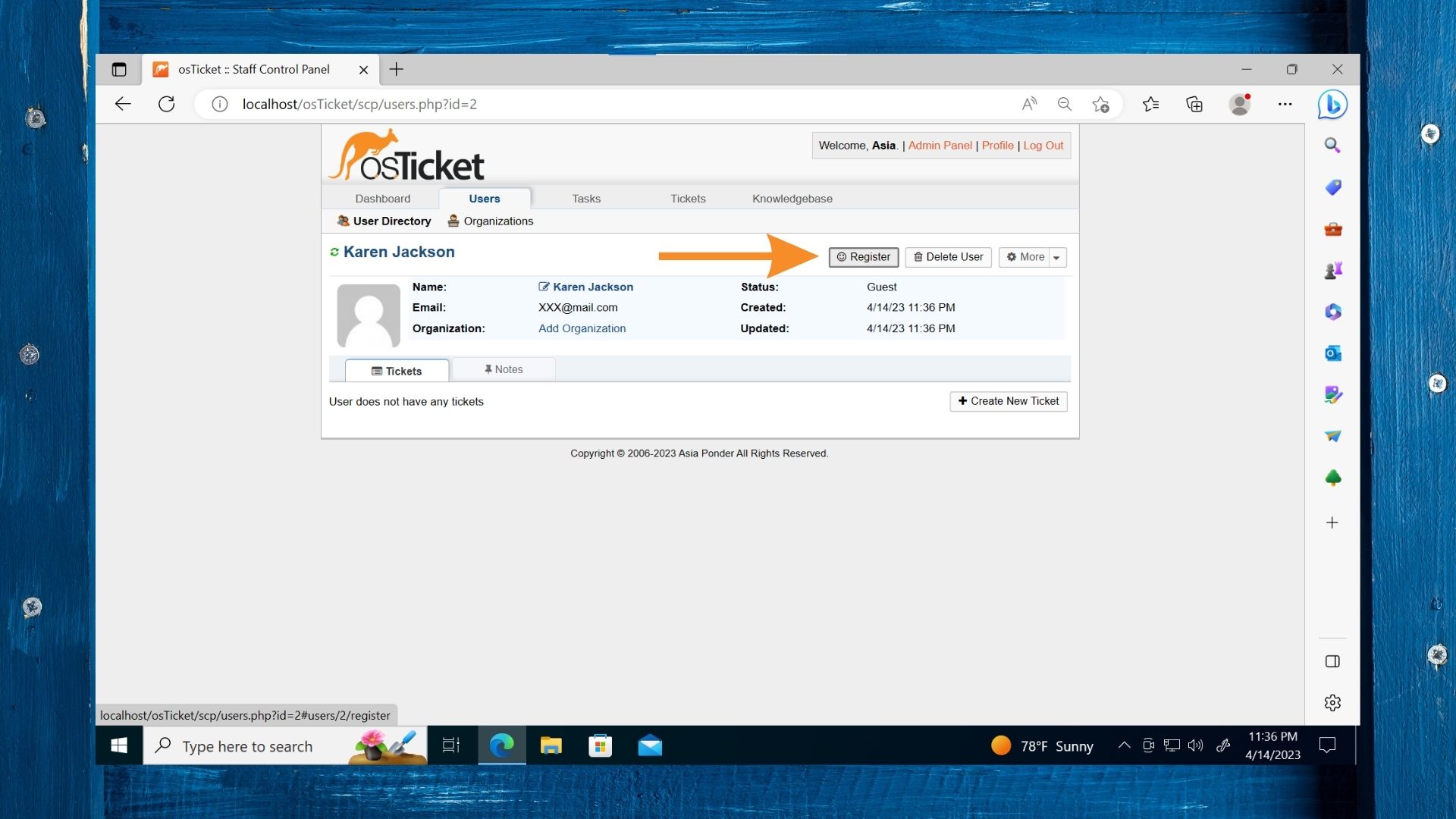Image resolution: width=1456 pixels, height=819 pixels.
Task: Show hidden system tray icons
Action: click(1124, 745)
